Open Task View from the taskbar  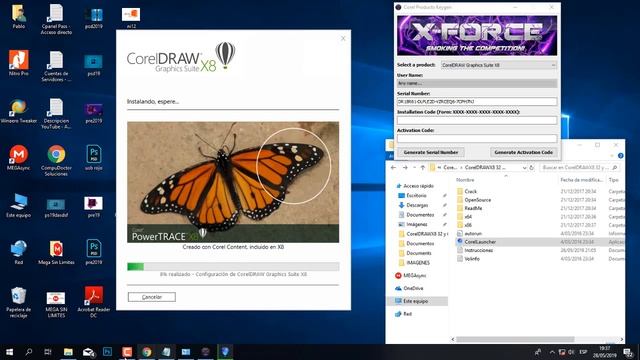tap(48, 352)
